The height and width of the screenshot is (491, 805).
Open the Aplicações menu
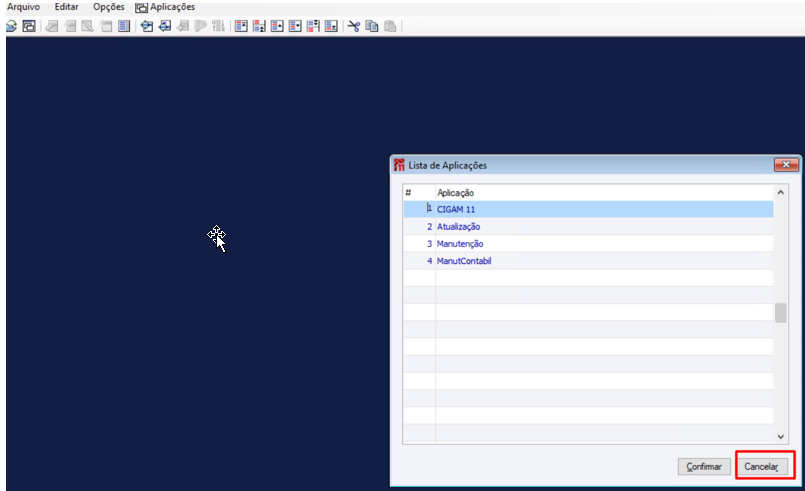point(172,7)
